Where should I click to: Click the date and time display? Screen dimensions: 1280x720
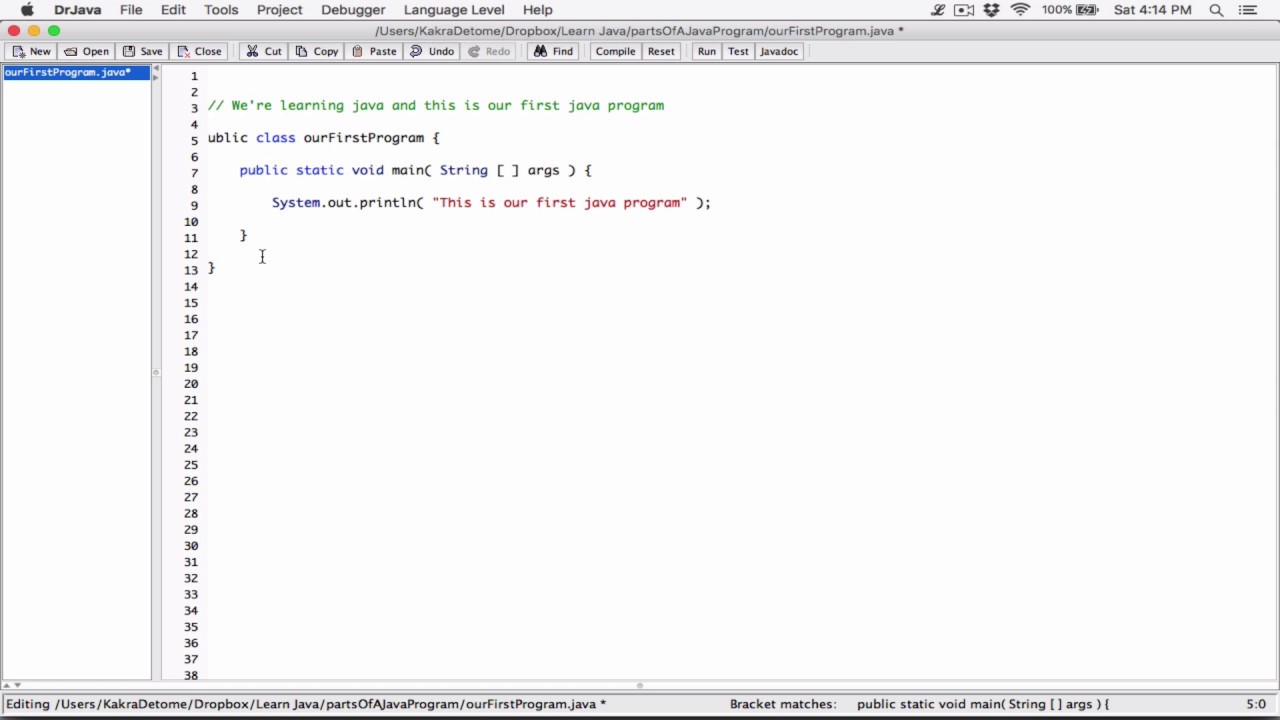pyautogui.click(x=1152, y=10)
